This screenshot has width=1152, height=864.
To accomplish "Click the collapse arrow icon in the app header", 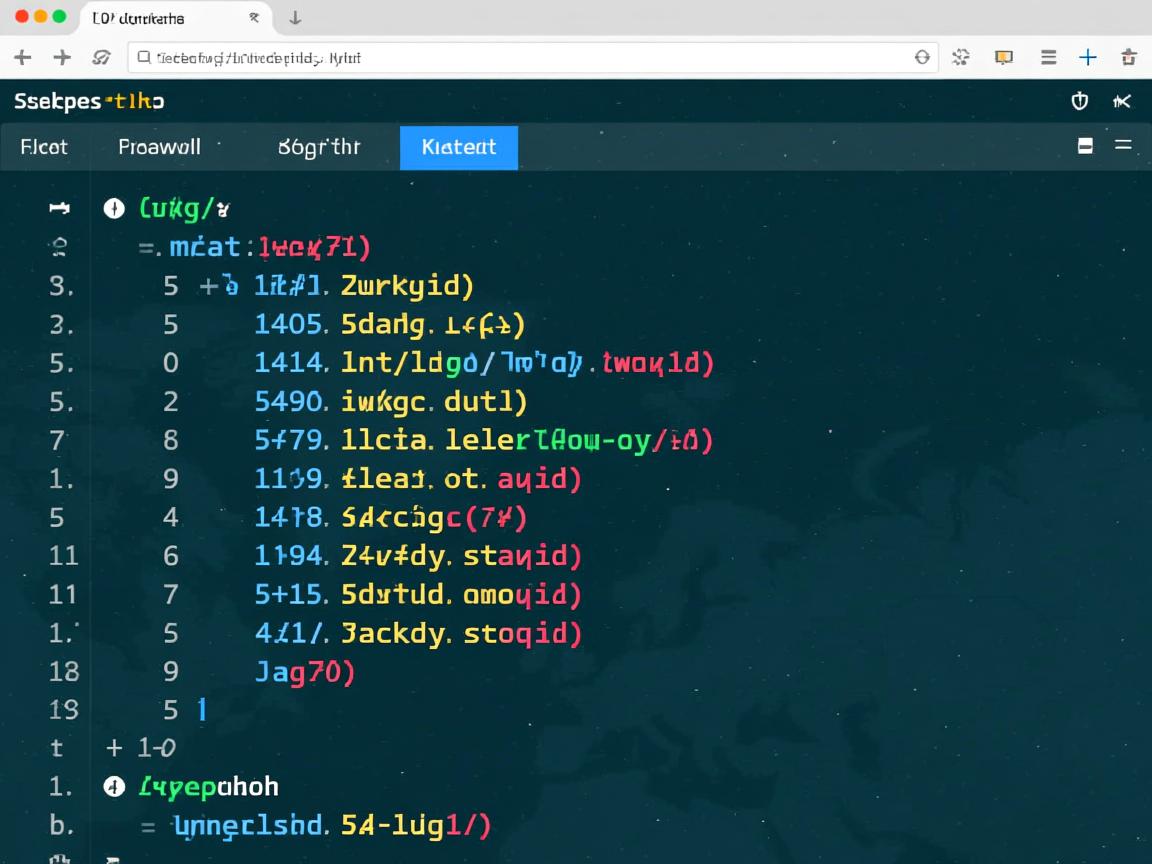I will pyautogui.click(x=1121, y=101).
